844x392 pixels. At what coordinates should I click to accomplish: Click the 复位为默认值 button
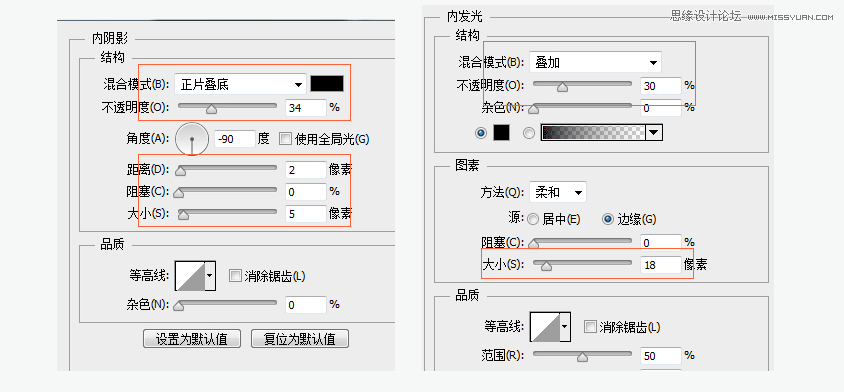pos(300,339)
